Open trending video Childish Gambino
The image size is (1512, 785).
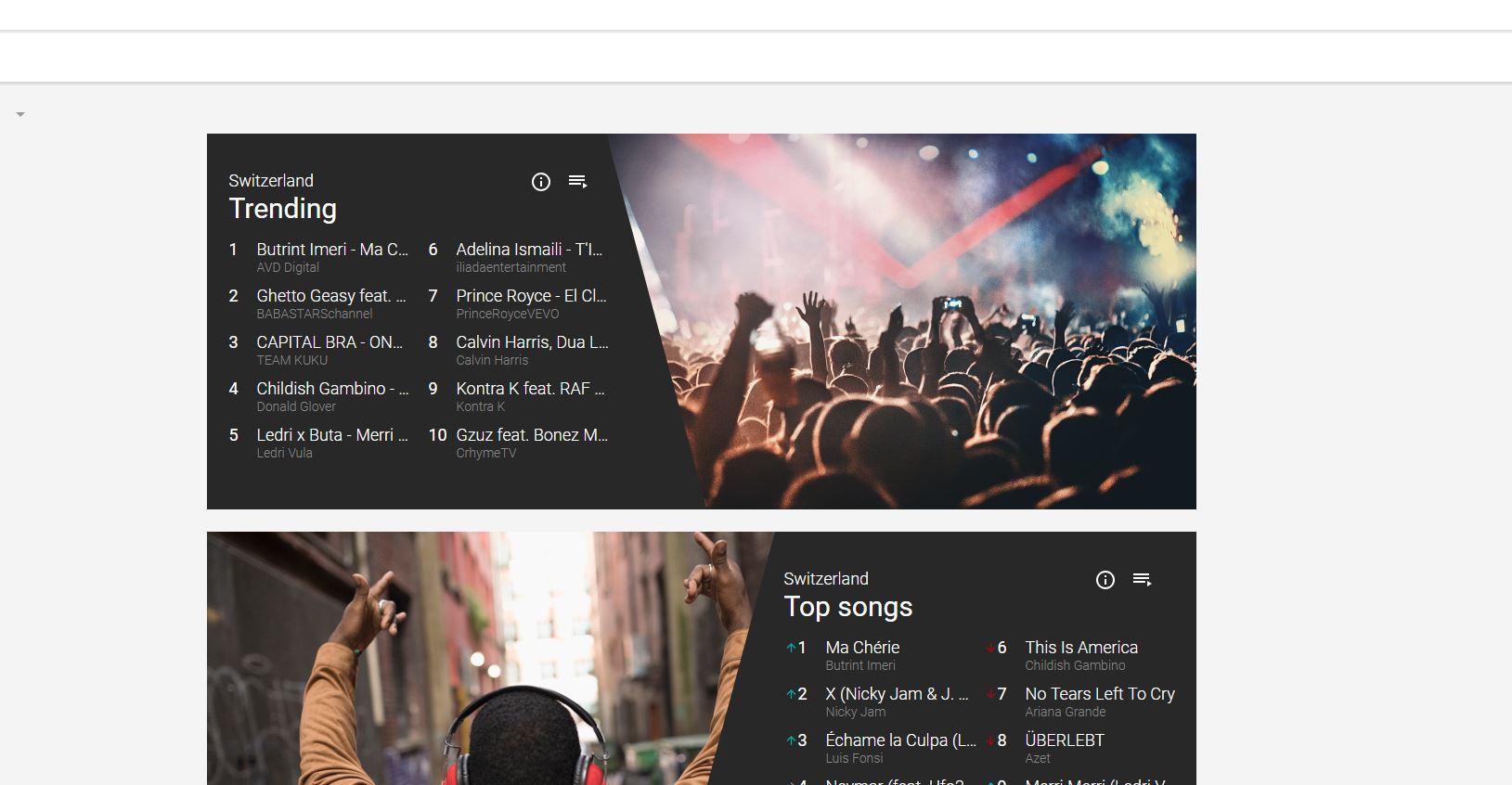[332, 389]
